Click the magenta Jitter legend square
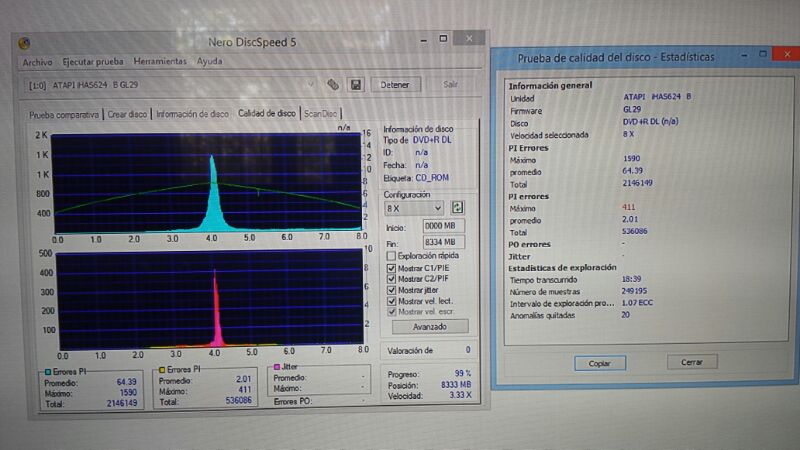The width and height of the screenshot is (800, 450). 277,368
